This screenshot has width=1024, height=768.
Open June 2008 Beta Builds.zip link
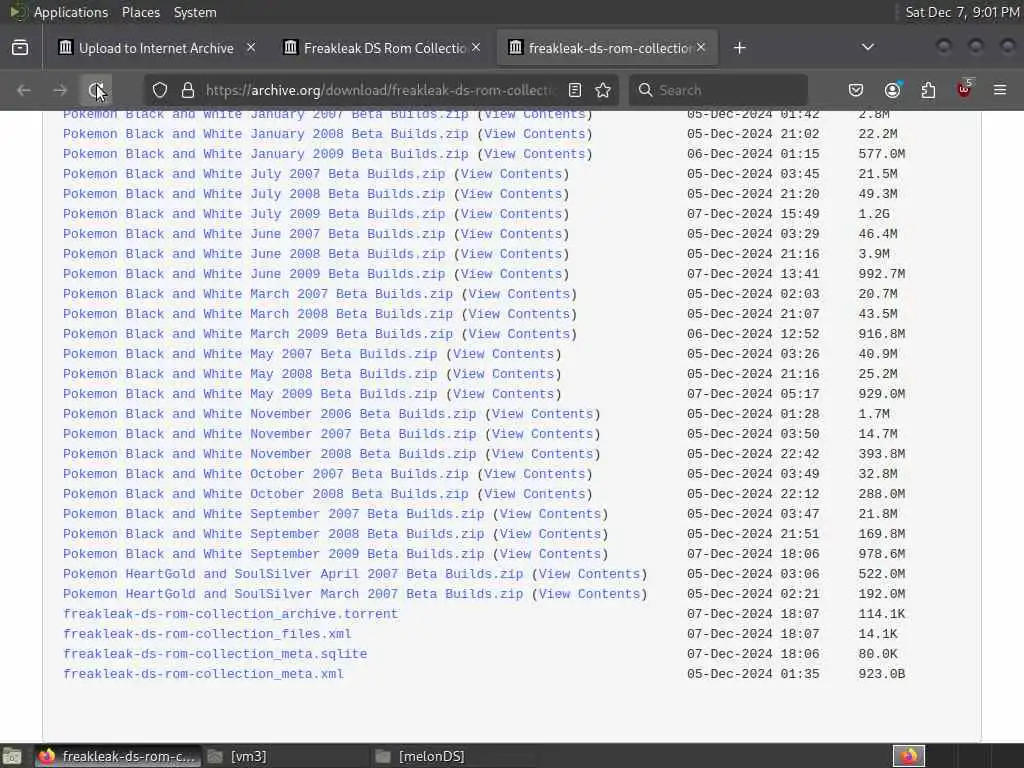coord(254,254)
